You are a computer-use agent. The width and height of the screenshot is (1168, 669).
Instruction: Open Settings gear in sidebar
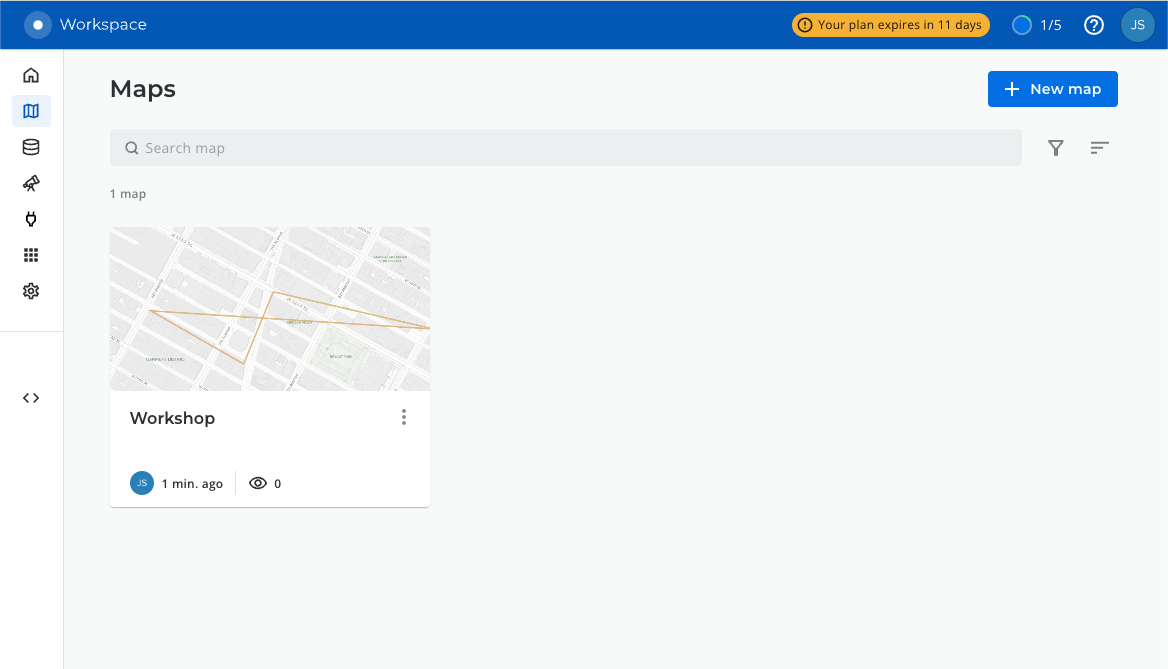click(31, 291)
